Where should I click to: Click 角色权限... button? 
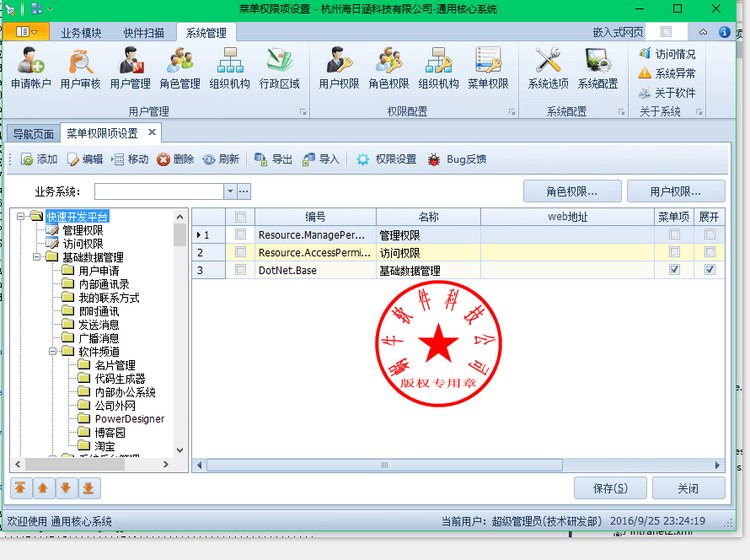click(x=572, y=192)
